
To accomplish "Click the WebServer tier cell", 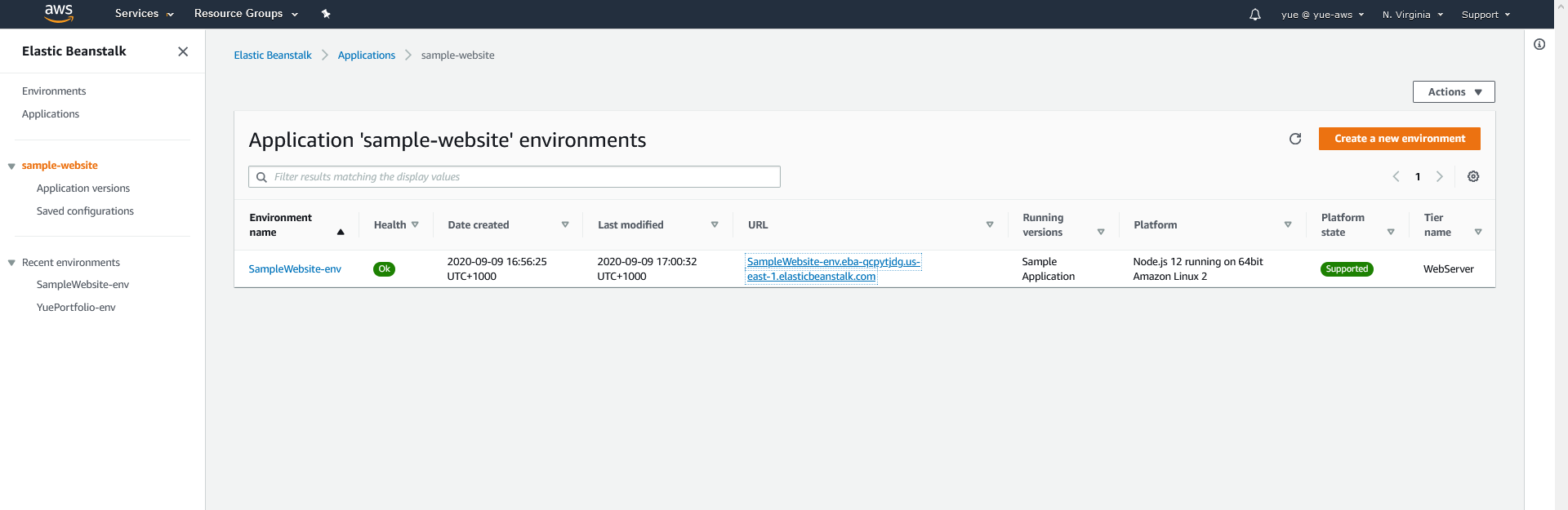I will coord(1448,269).
